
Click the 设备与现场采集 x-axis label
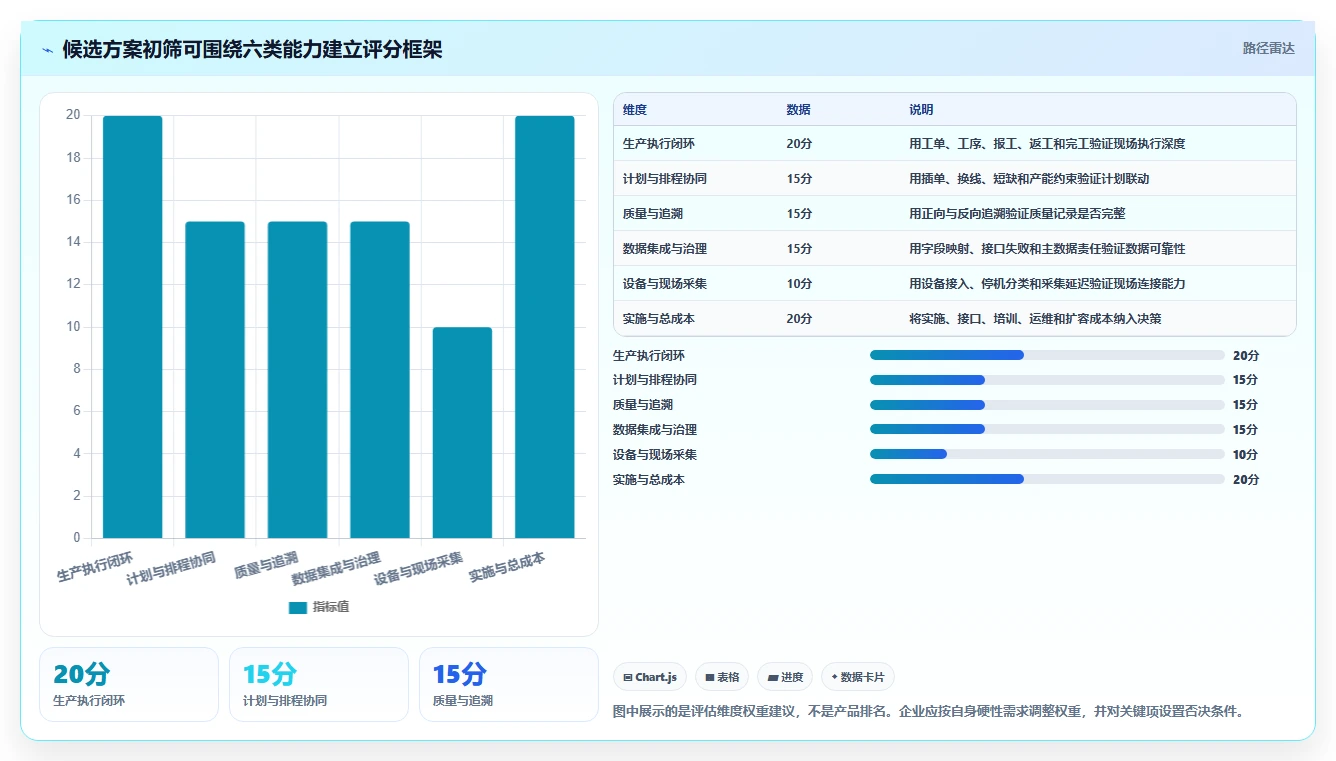[x=418, y=568]
